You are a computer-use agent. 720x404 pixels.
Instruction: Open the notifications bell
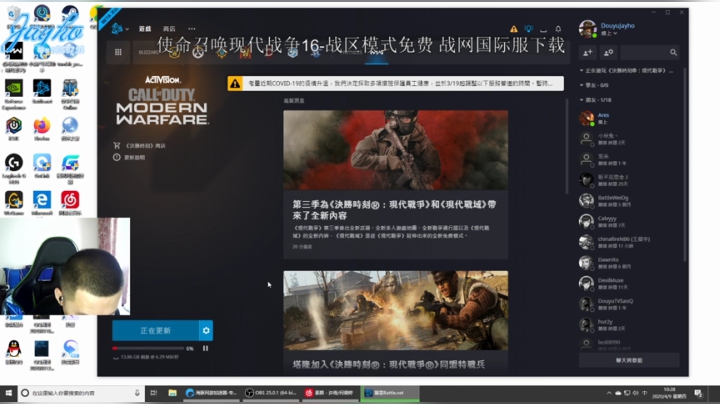(558, 29)
